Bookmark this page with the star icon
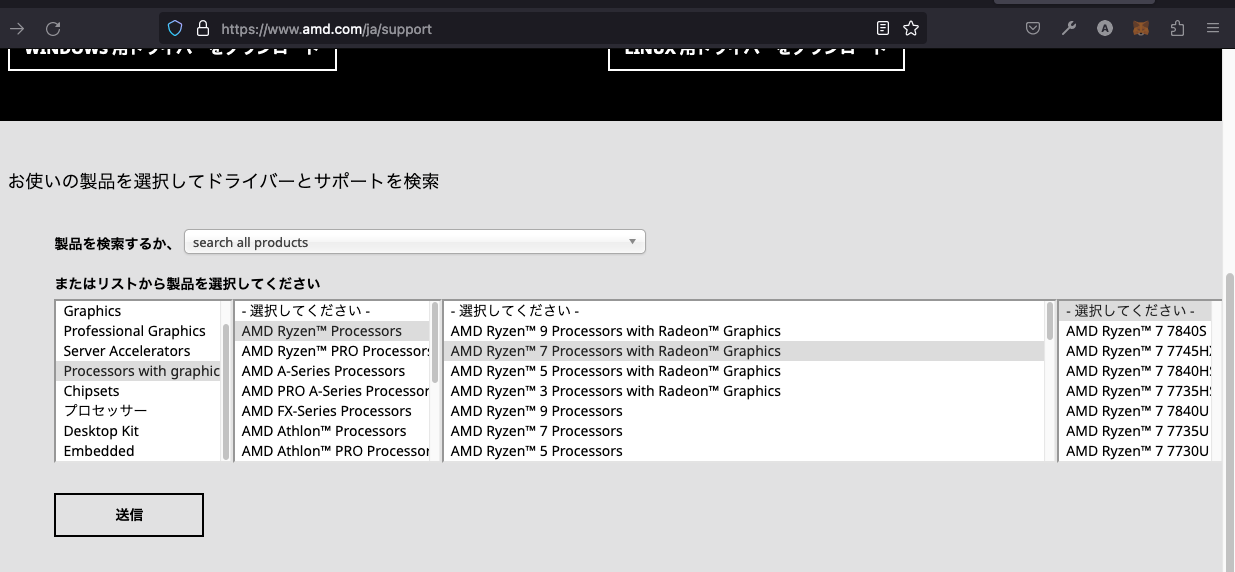 point(910,29)
